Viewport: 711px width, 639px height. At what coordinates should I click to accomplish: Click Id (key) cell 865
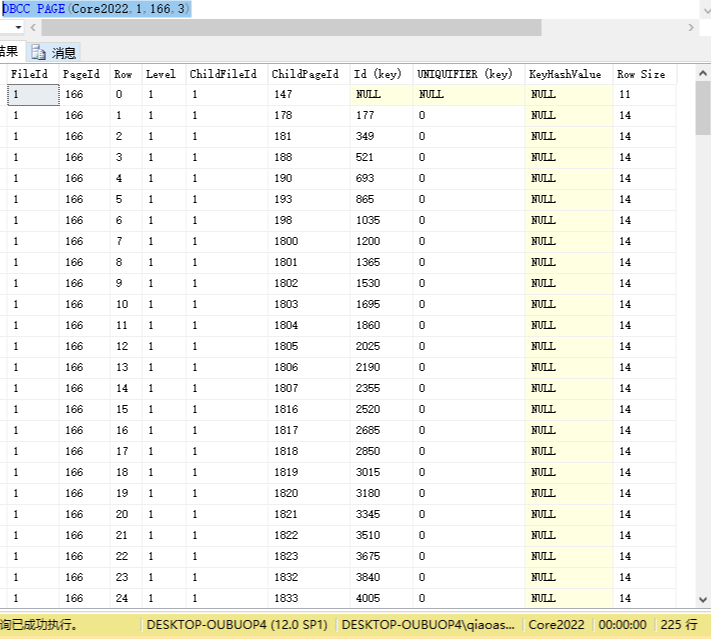(382, 199)
